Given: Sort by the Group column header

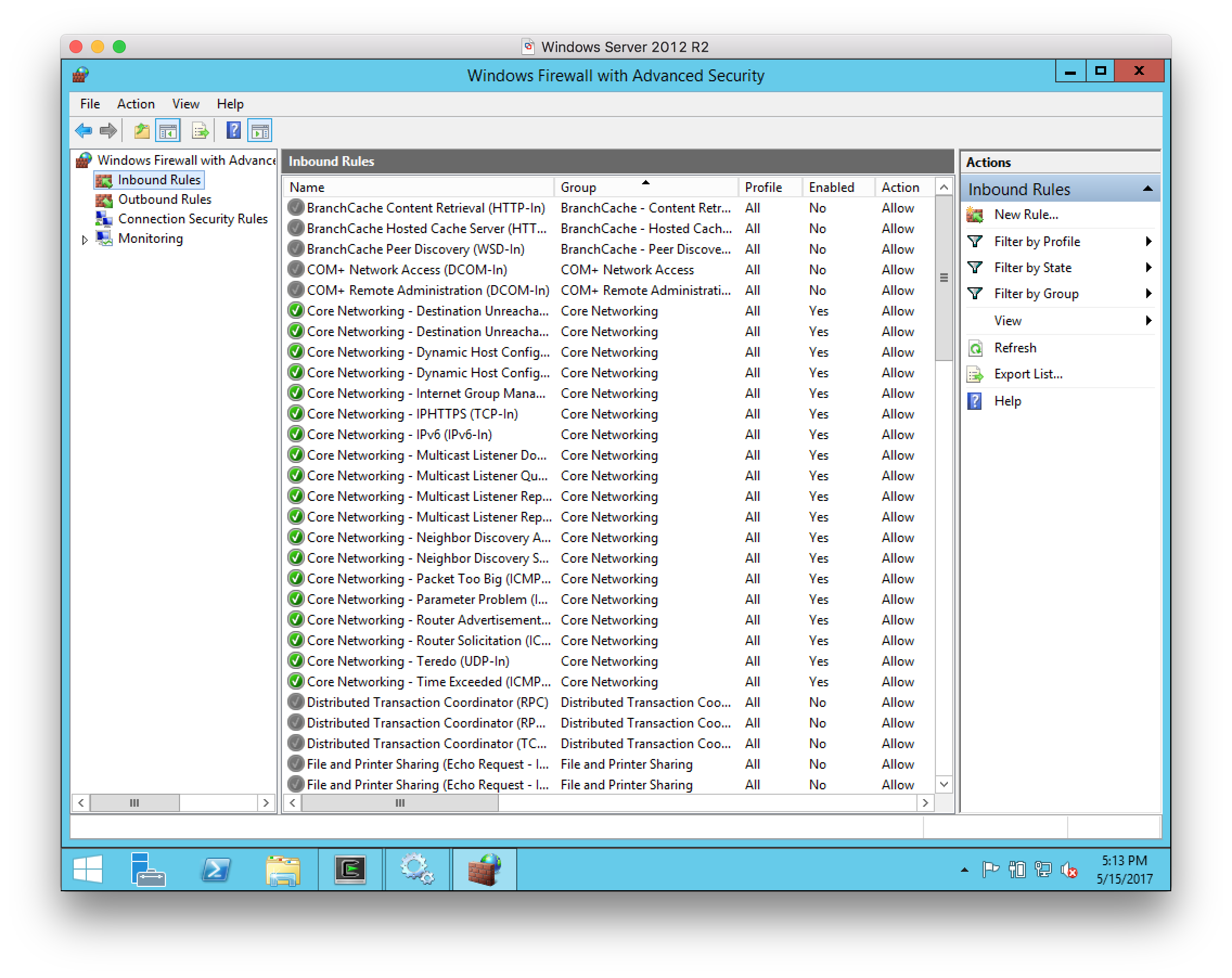Looking at the screenshot, I should 646,188.
